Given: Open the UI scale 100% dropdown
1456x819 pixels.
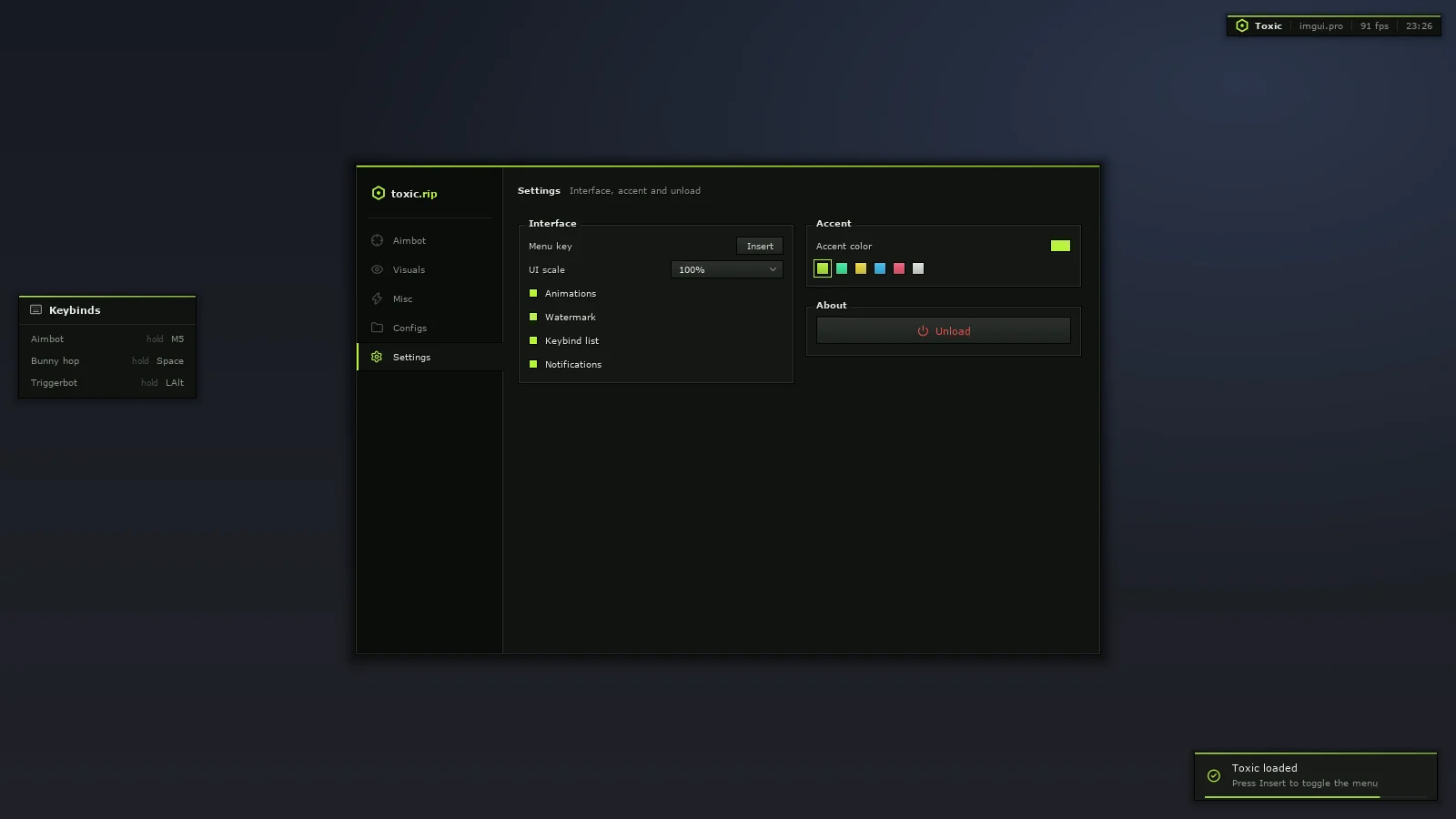Looking at the screenshot, I should (x=727, y=269).
